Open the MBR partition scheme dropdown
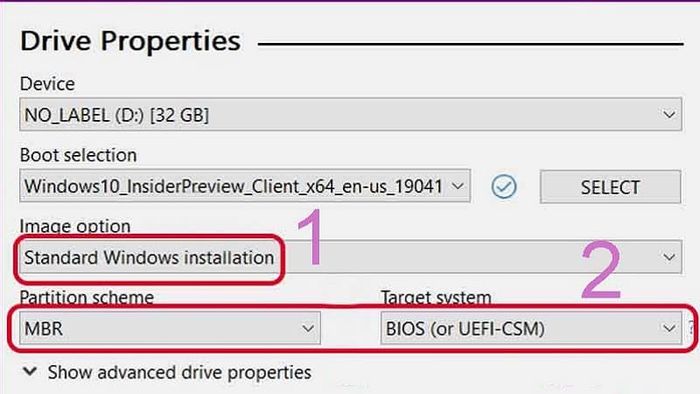The height and width of the screenshot is (394, 700). tap(170, 328)
